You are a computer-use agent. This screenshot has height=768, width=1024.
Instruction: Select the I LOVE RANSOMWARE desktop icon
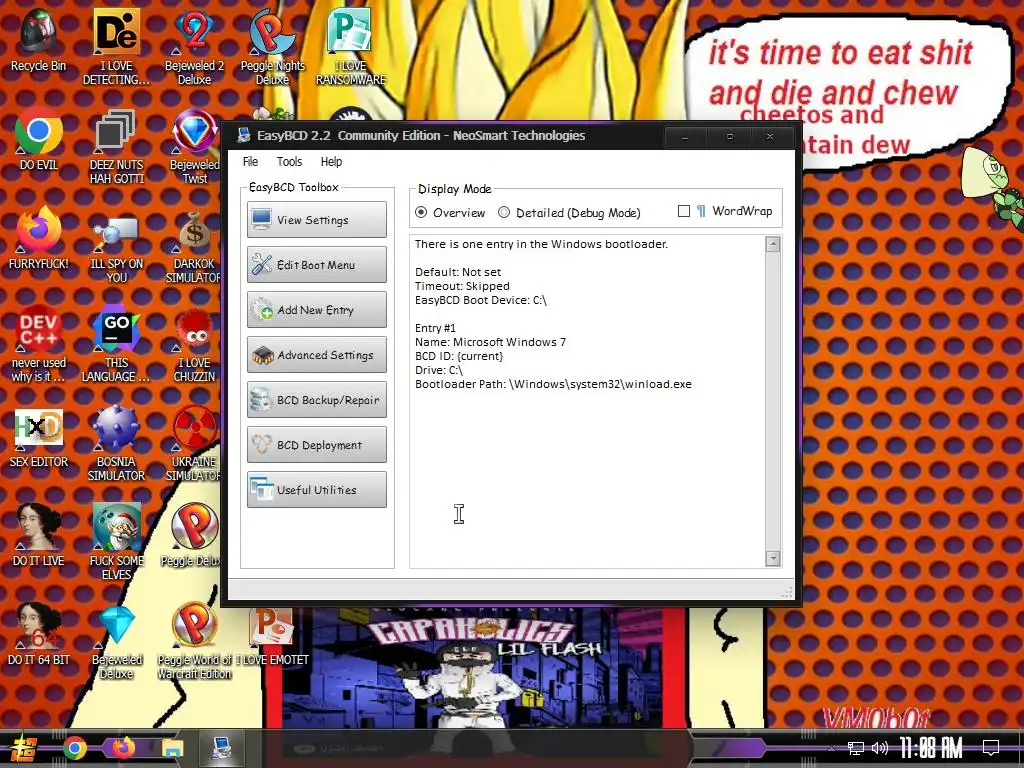pos(351,47)
